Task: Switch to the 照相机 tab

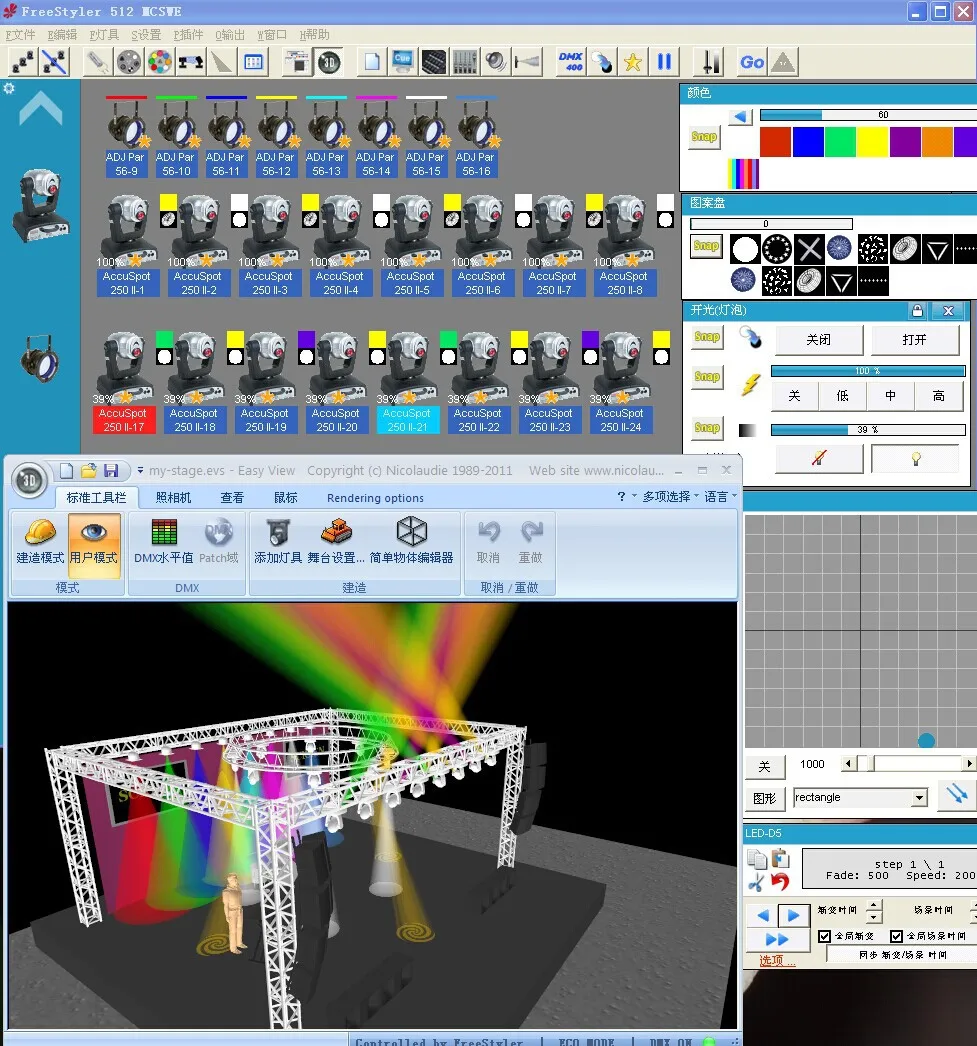Action: click(x=173, y=498)
